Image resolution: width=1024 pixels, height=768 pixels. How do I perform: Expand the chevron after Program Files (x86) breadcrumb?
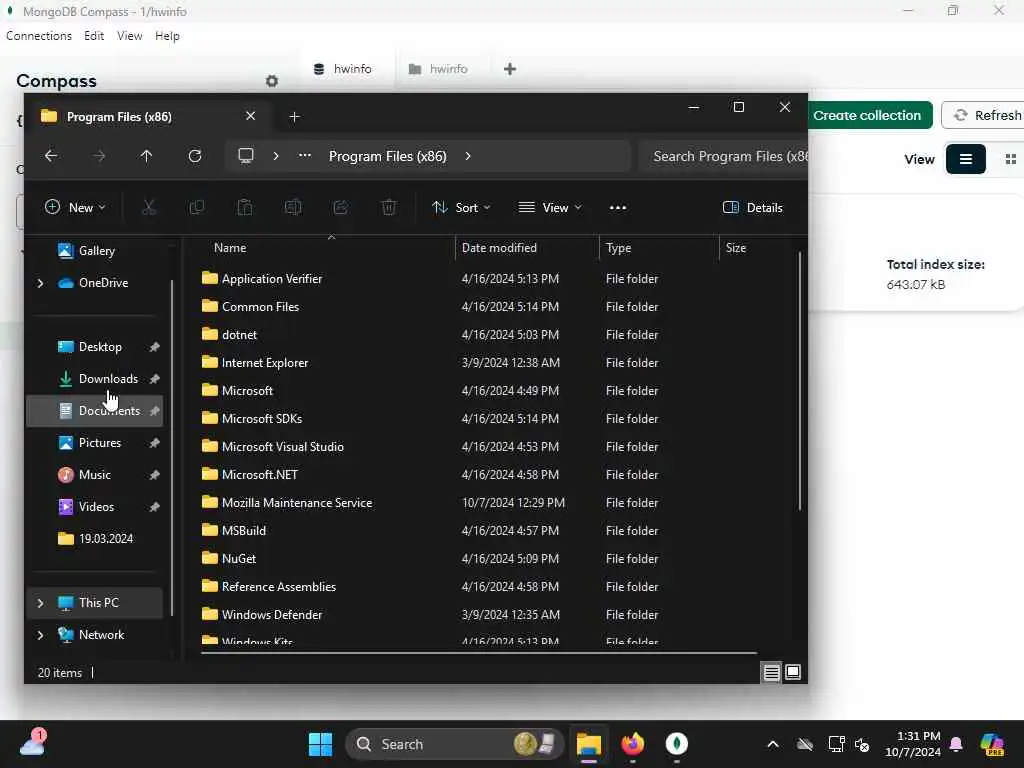pyautogui.click(x=468, y=156)
